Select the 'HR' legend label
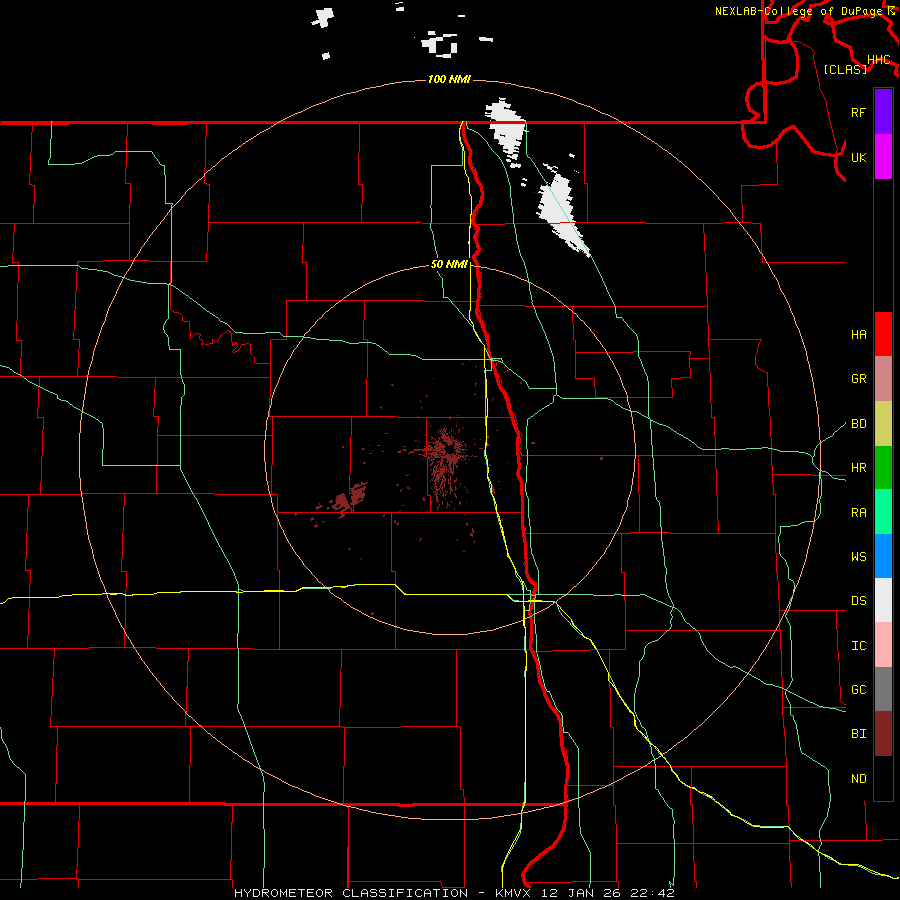The width and height of the screenshot is (900, 900). [858, 468]
